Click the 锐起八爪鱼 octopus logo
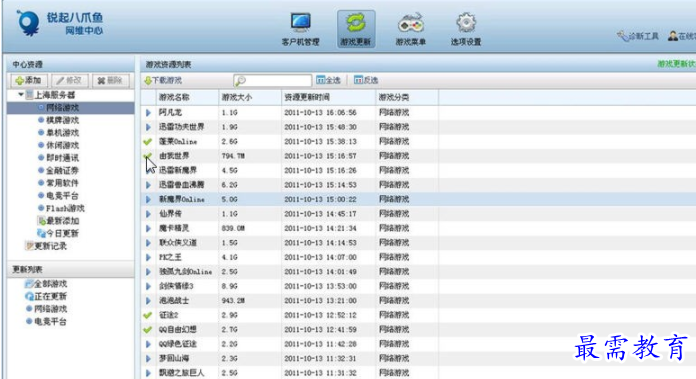696x379 pixels. pyautogui.click(x=28, y=22)
